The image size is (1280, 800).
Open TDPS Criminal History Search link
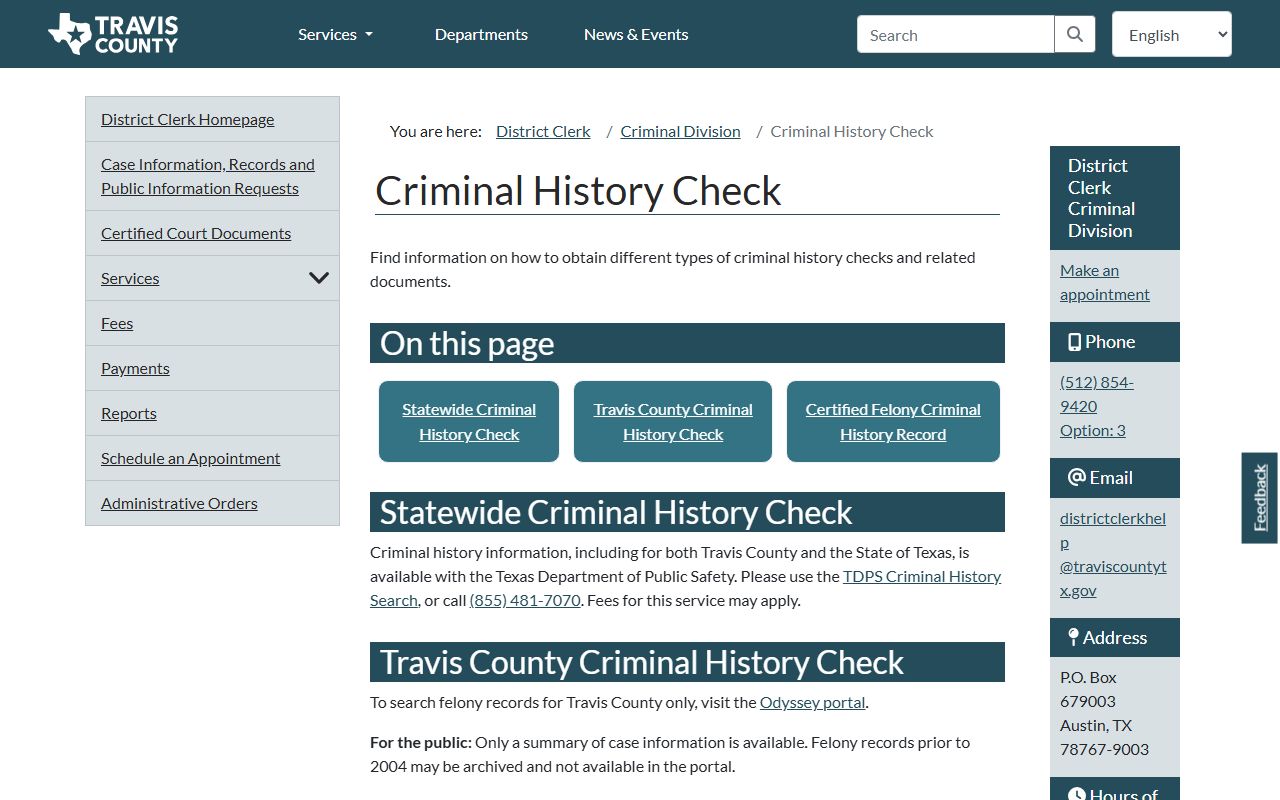tap(922, 576)
